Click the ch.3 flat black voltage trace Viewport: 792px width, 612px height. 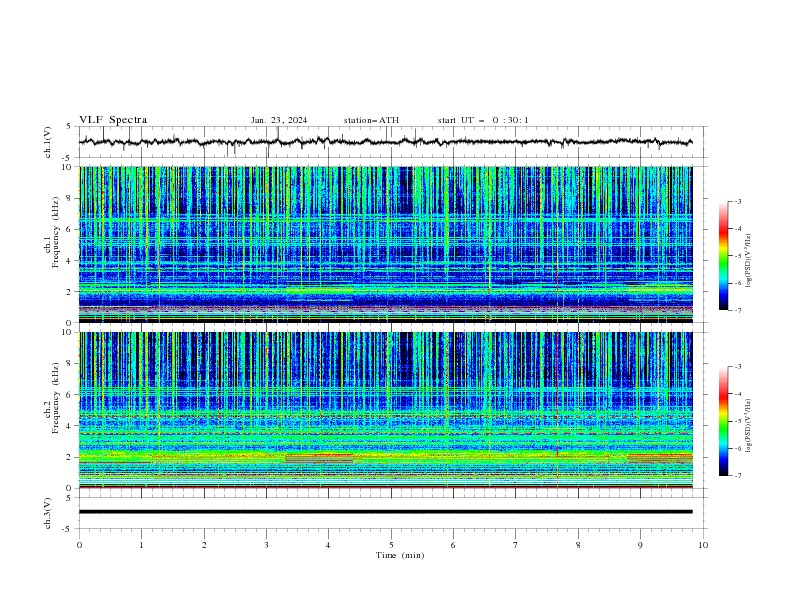pos(385,512)
